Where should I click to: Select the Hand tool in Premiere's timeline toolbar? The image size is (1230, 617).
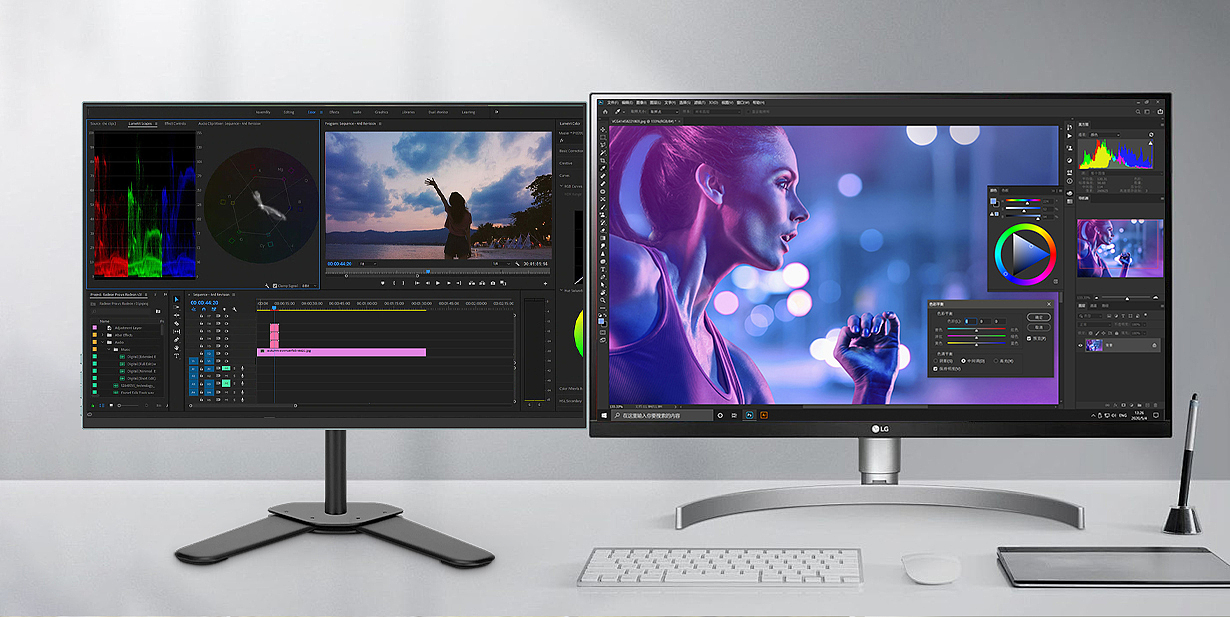click(176, 348)
